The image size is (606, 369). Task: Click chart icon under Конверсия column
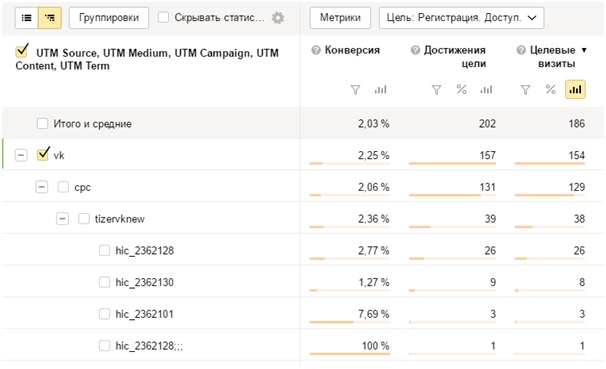tap(380, 90)
